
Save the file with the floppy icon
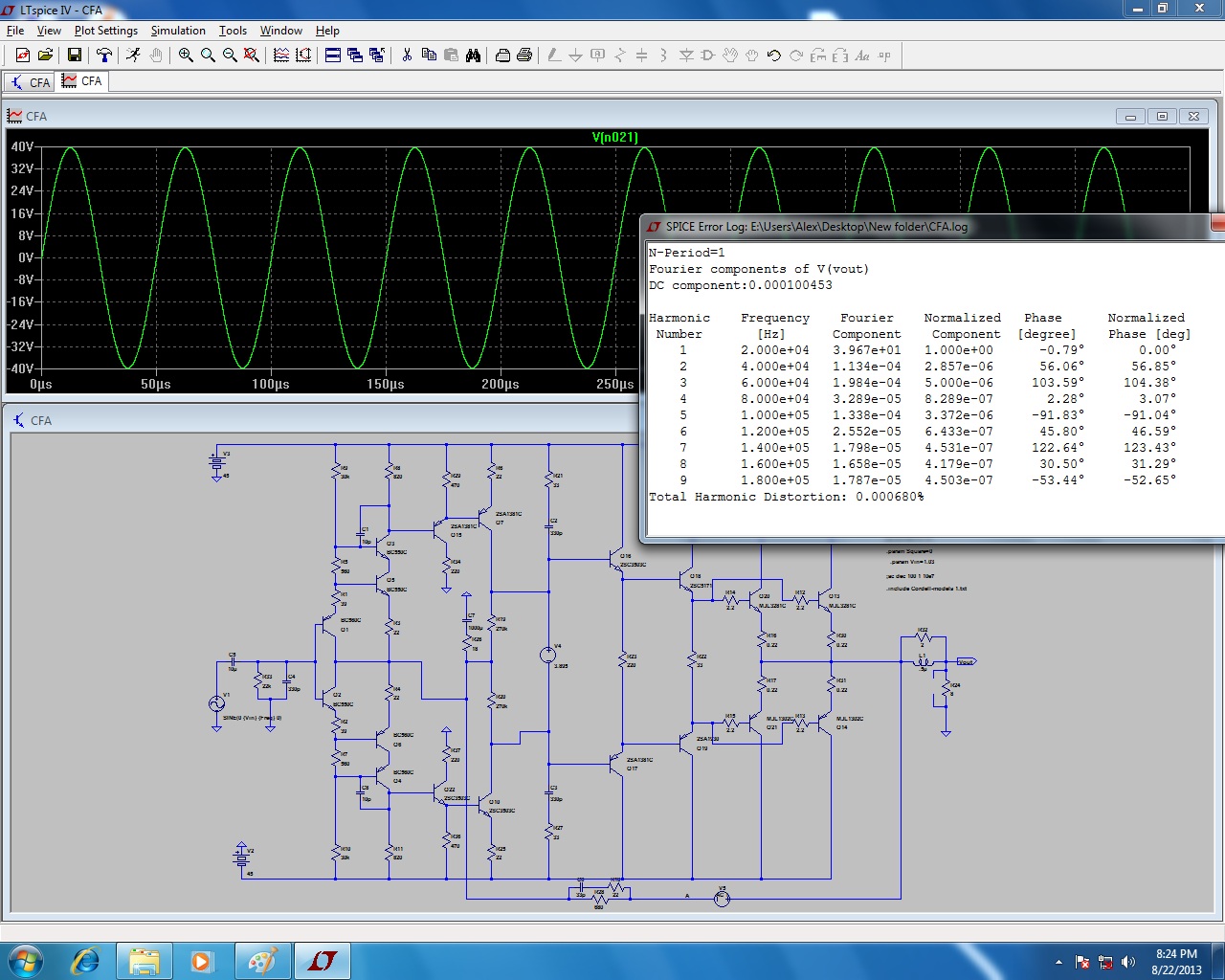click(75, 56)
